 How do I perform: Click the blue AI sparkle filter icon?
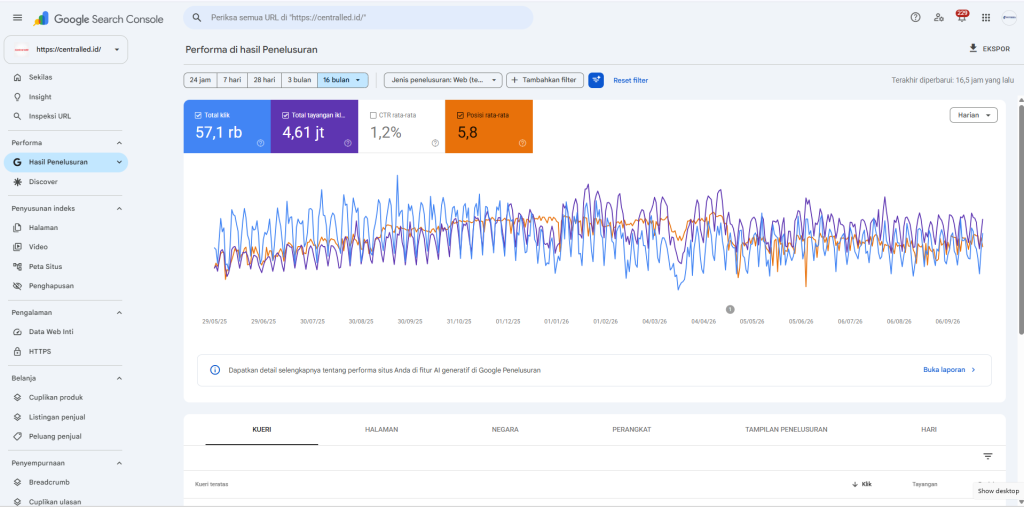[x=596, y=80]
